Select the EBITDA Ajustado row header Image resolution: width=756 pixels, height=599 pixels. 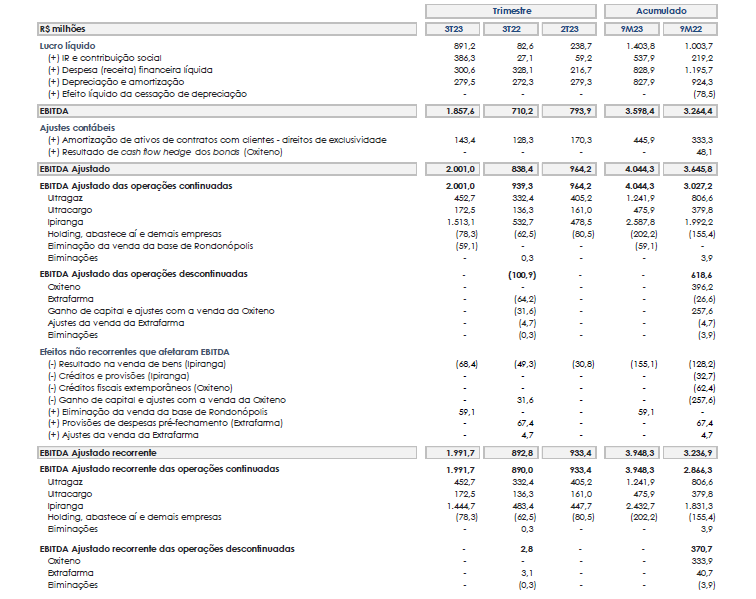227,169
